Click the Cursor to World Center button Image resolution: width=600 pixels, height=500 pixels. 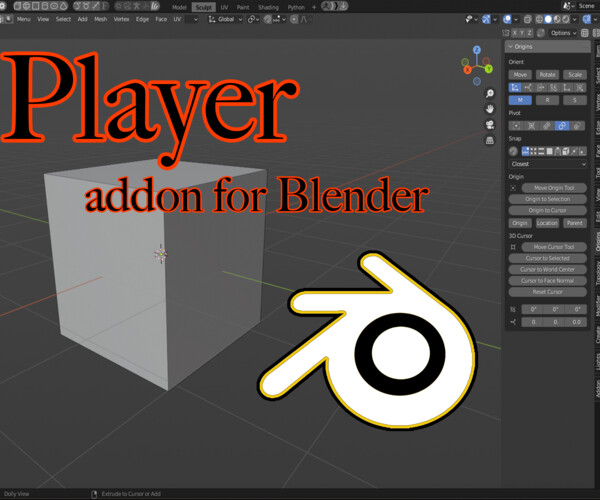pos(548,269)
